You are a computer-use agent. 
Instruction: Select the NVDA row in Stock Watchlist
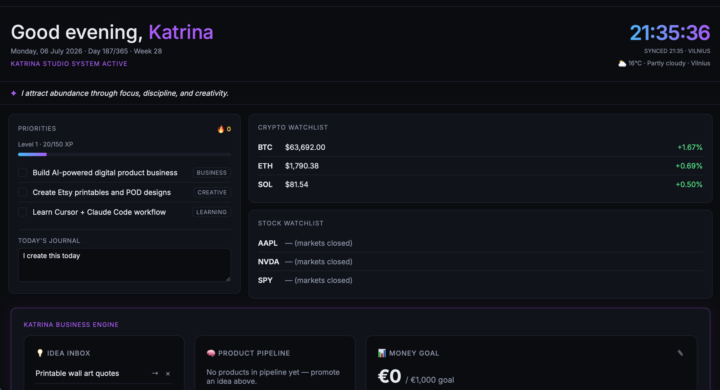tap(480, 262)
